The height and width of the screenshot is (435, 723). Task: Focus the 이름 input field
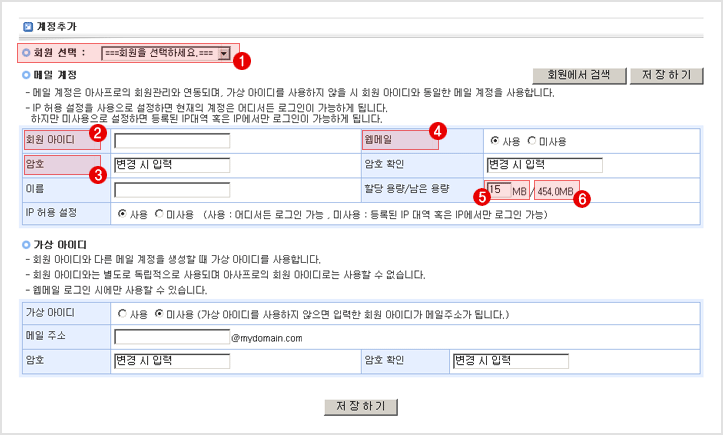point(172,189)
